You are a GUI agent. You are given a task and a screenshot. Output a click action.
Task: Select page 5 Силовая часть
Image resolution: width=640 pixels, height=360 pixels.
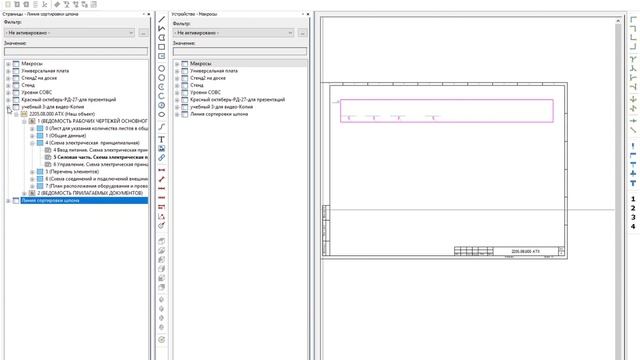pos(100,157)
